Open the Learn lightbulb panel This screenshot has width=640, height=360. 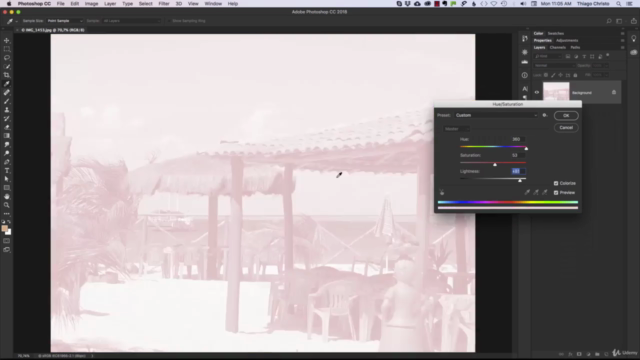(633, 38)
